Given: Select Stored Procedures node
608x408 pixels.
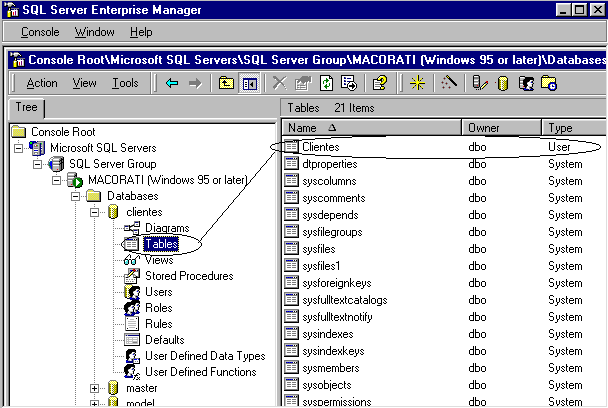Looking at the screenshot, I should pyautogui.click(x=189, y=276).
